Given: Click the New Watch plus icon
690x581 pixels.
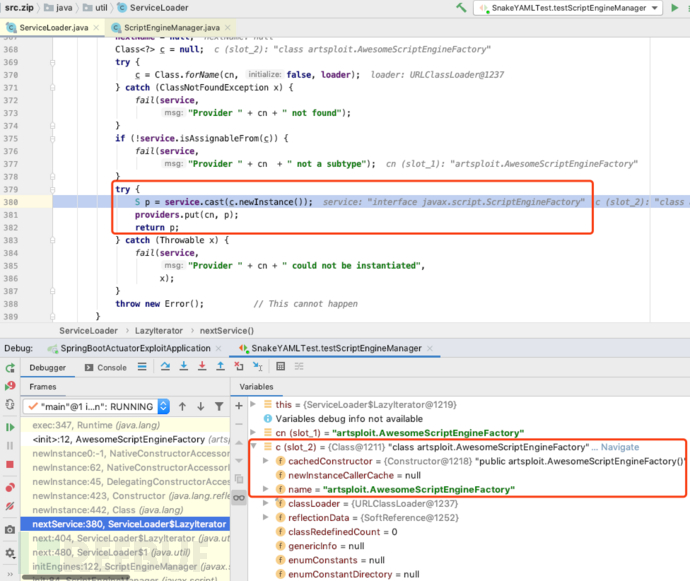Looking at the screenshot, I should [239, 406].
